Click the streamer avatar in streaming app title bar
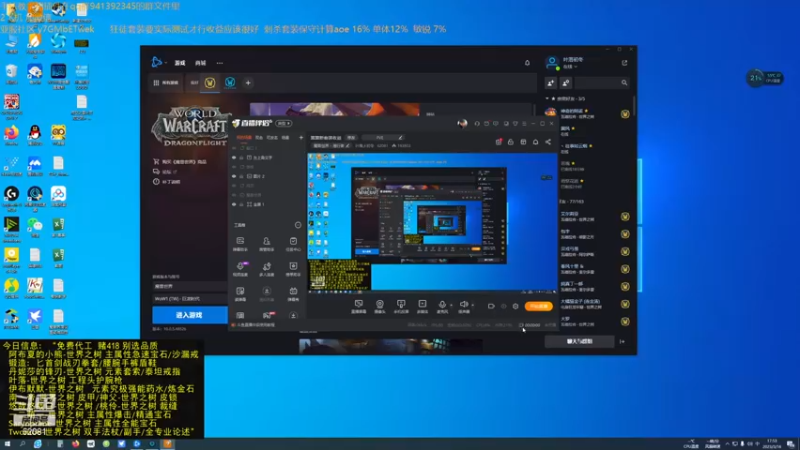 pyautogui.click(x=462, y=123)
